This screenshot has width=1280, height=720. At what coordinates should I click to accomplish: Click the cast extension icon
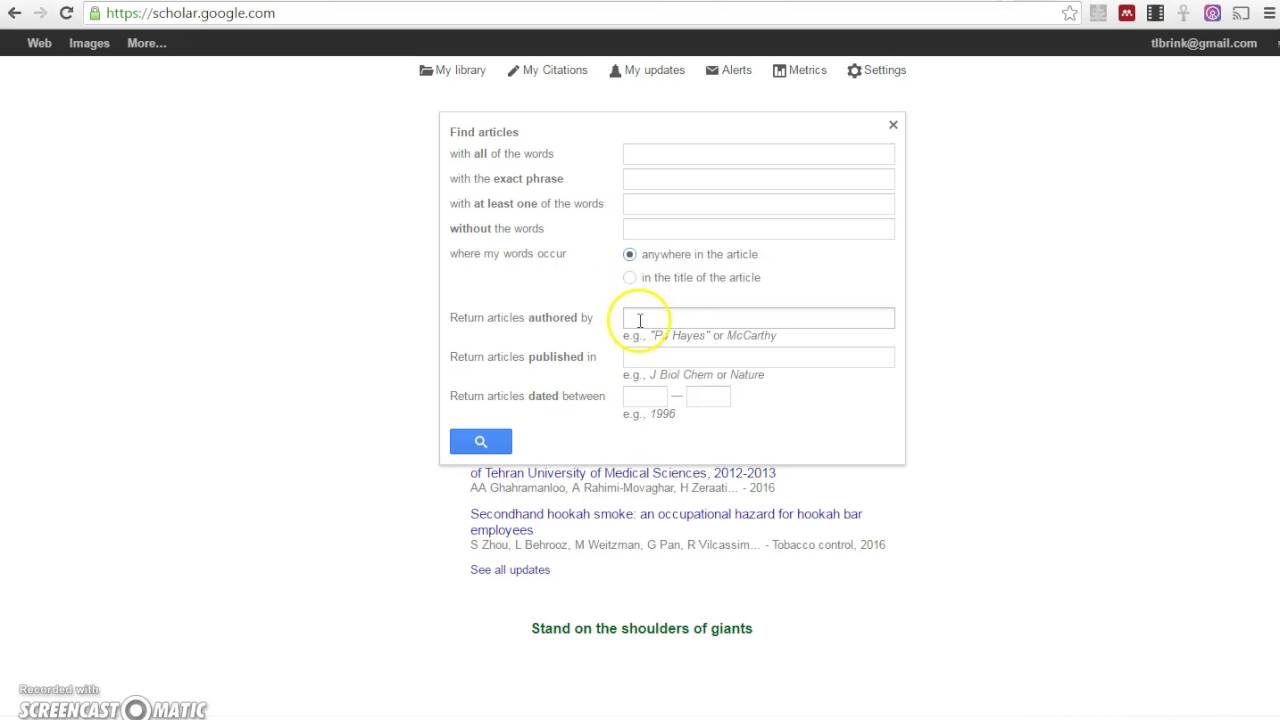tap(1241, 13)
